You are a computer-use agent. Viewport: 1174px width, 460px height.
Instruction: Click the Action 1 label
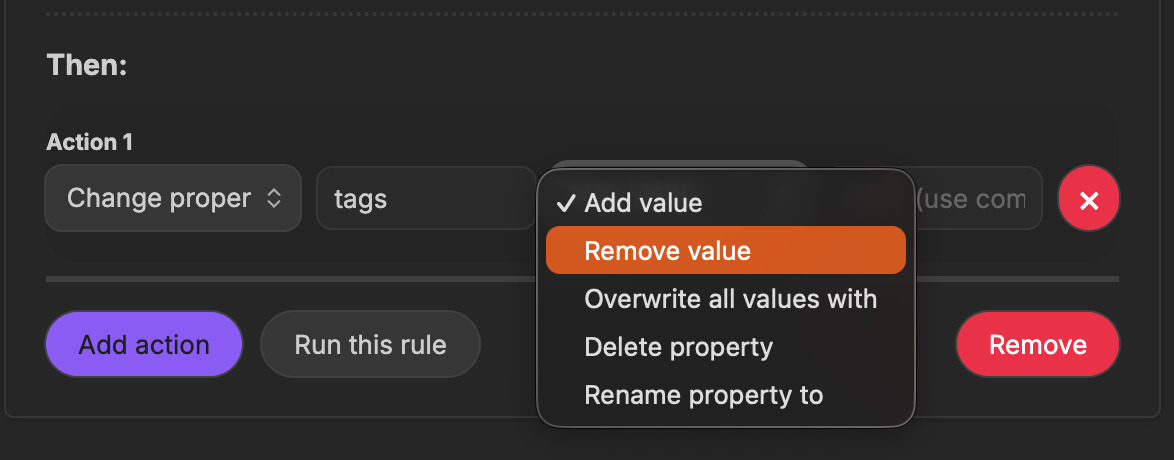[89, 142]
